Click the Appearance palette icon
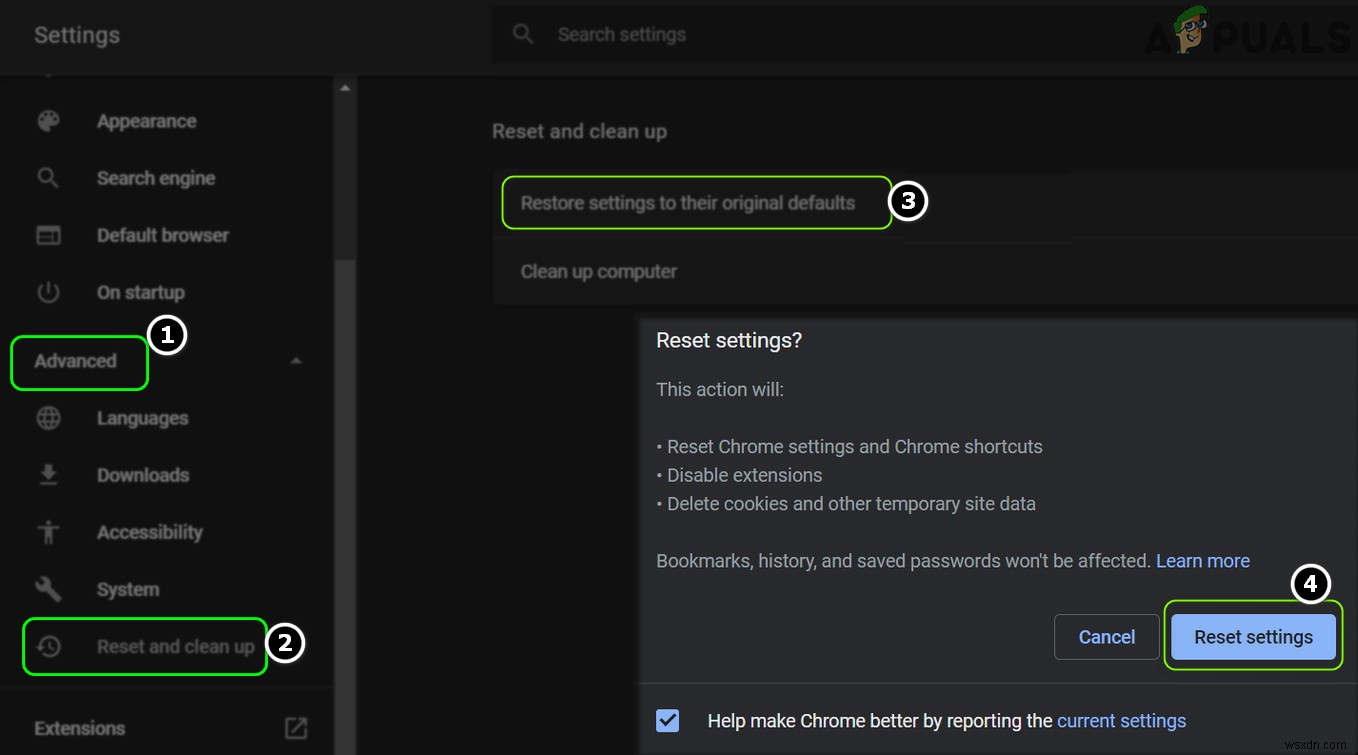 point(48,121)
